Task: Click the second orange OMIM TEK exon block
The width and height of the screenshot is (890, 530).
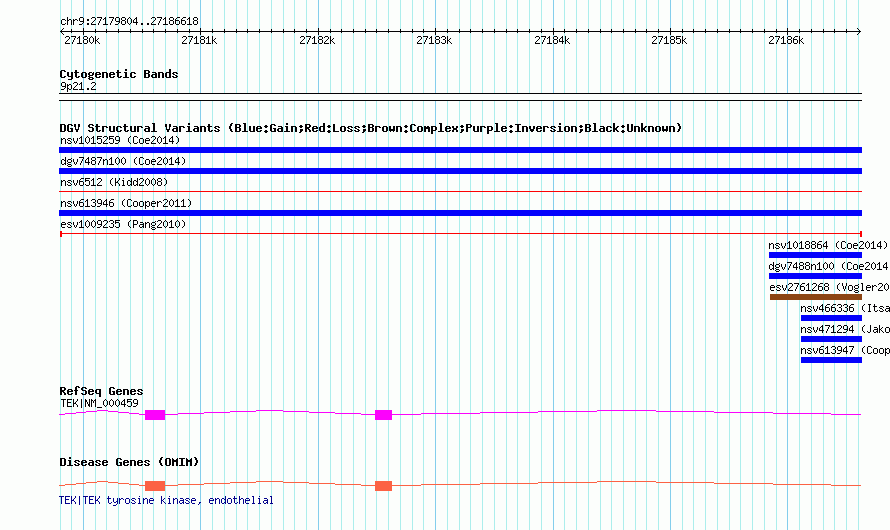Action: [383, 486]
